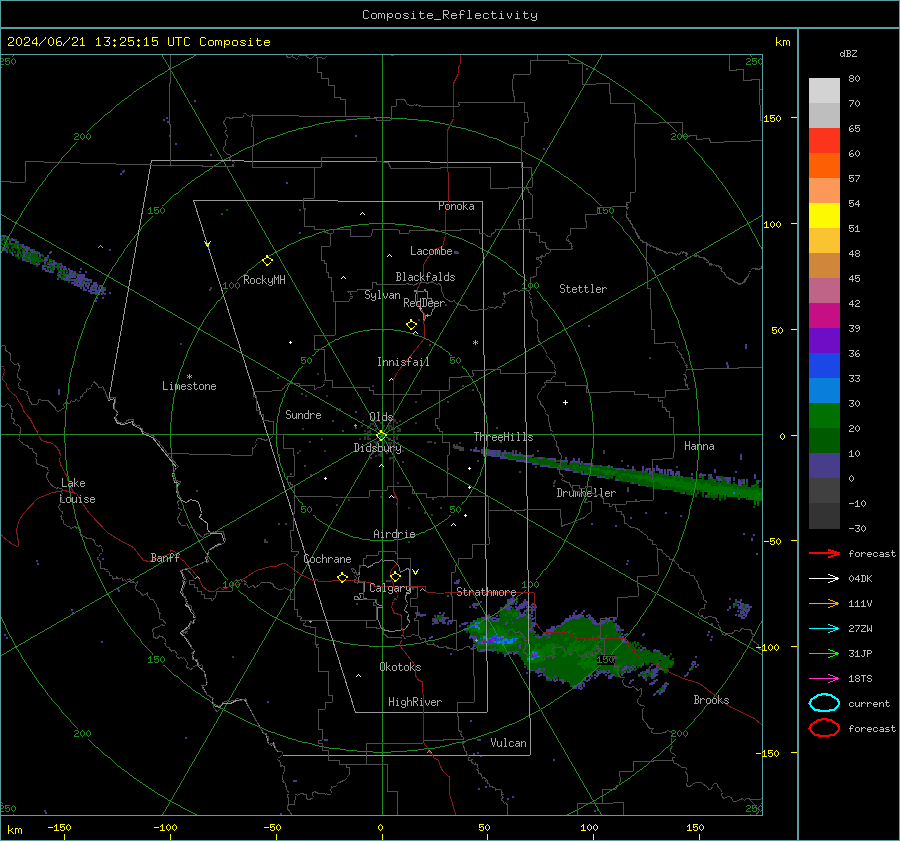Select the Strathmore label

point(486,592)
